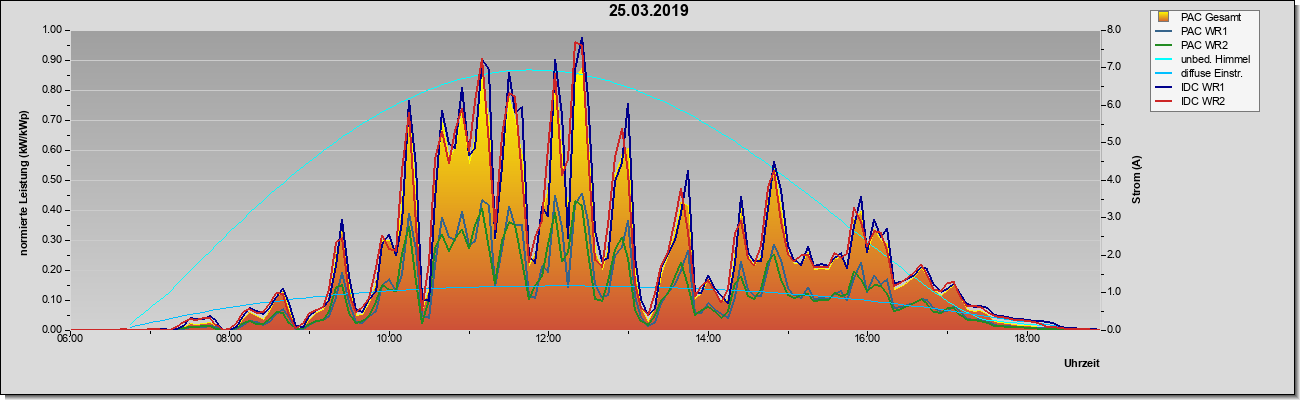Image resolution: width=1300 pixels, height=400 pixels.
Task: Click the PAC Gesamt legend color swatch
Action: pyautogui.click(x=1164, y=17)
